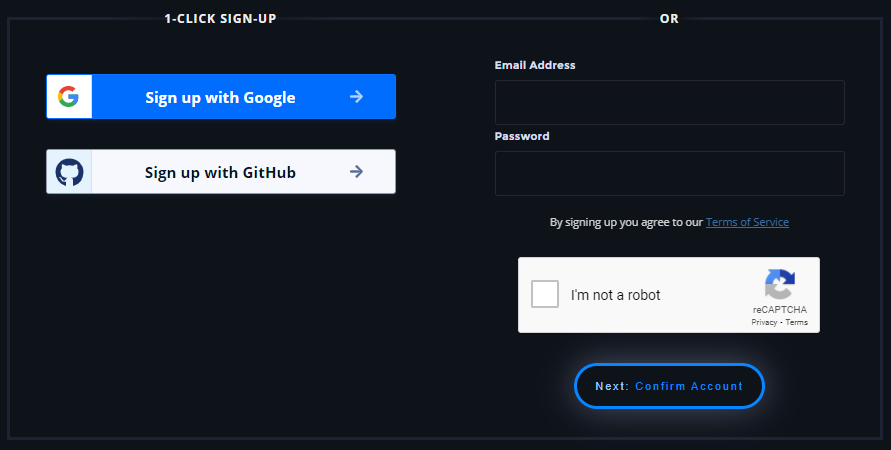Image resolution: width=891 pixels, height=450 pixels.
Task: Focus the Password input field
Action: pyautogui.click(x=669, y=173)
